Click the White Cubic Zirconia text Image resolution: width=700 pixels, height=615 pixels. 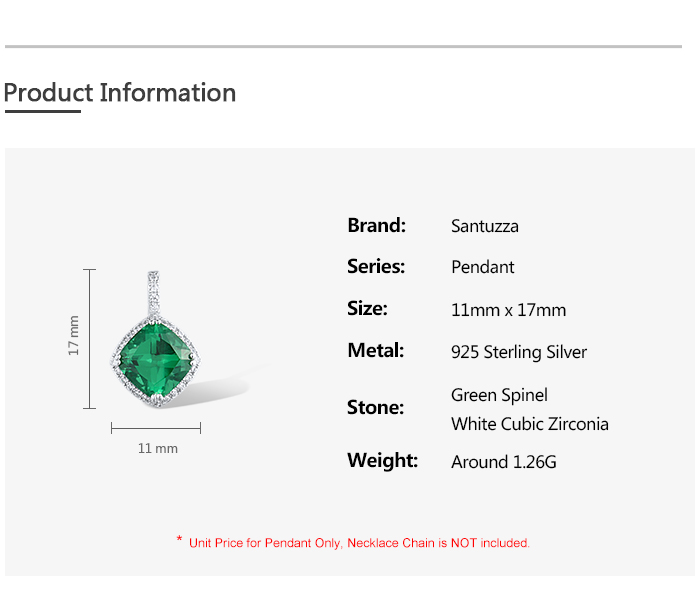529,424
